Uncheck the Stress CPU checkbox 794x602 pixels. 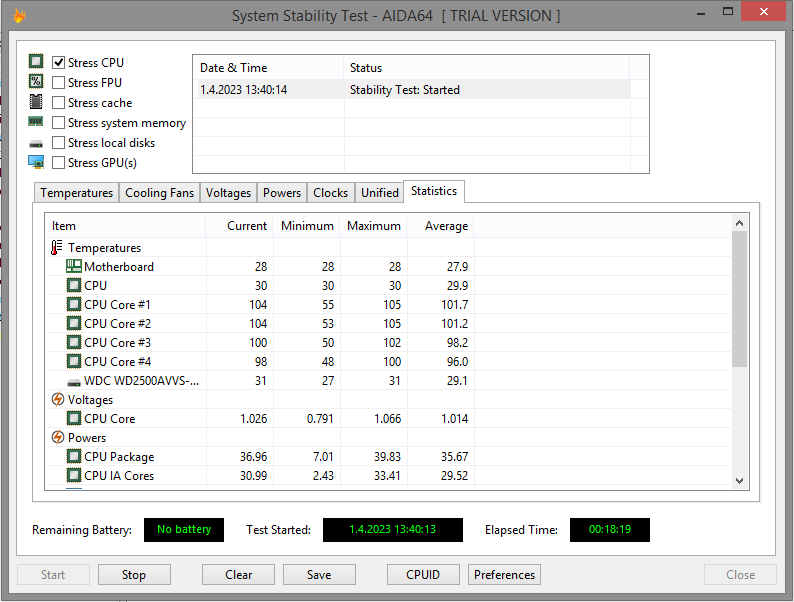point(59,62)
